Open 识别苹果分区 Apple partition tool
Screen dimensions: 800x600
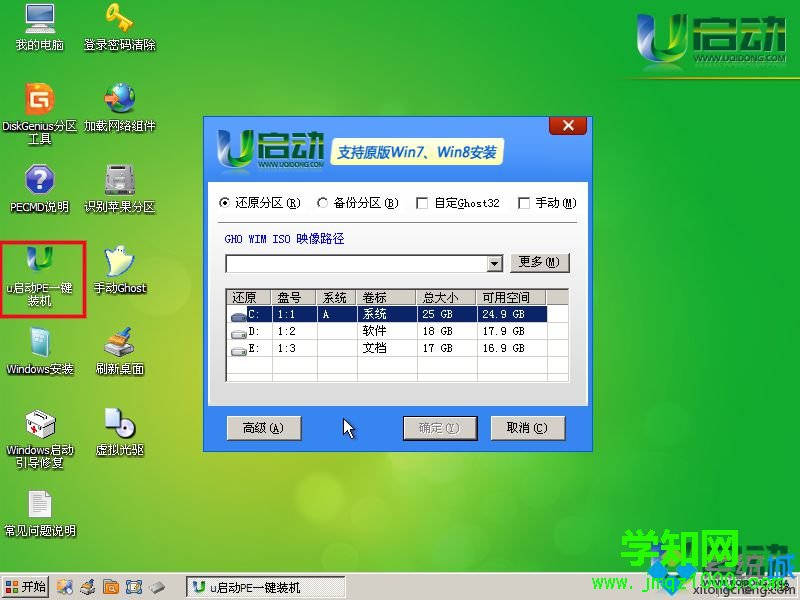coord(120,188)
